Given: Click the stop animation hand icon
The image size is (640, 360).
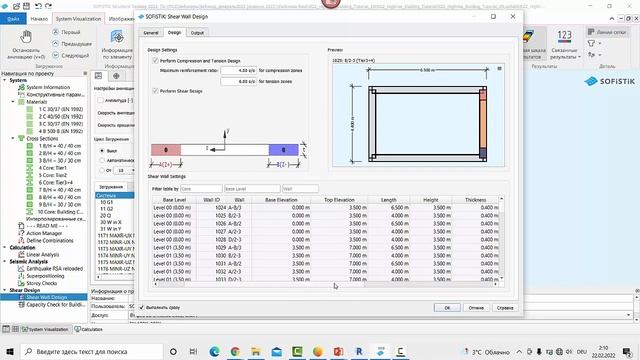Looking at the screenshot, I should pos(26,37).
